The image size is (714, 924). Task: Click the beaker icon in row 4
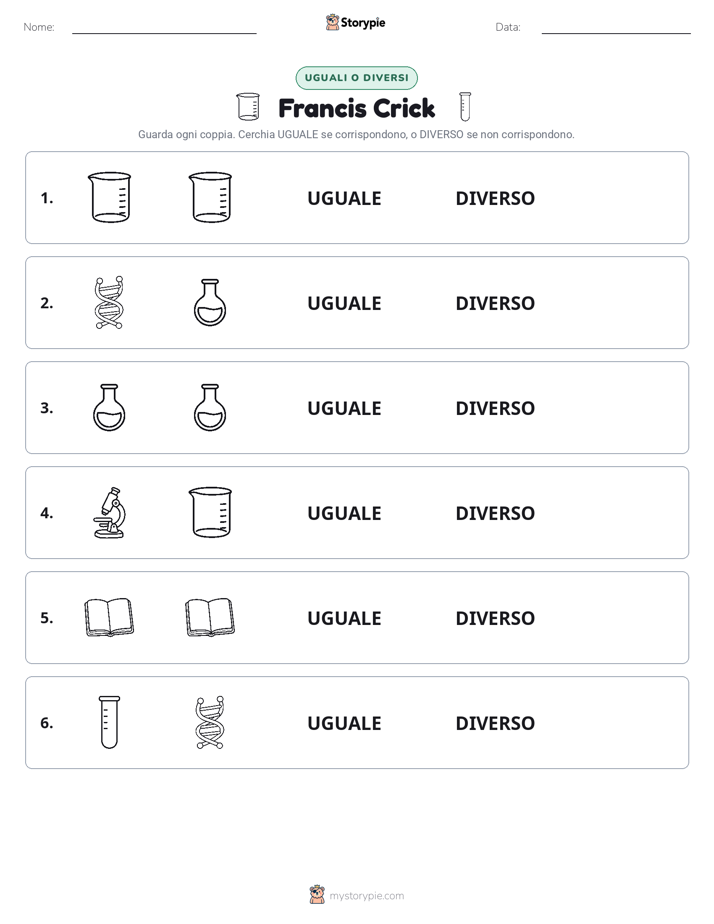coord(210,512)
